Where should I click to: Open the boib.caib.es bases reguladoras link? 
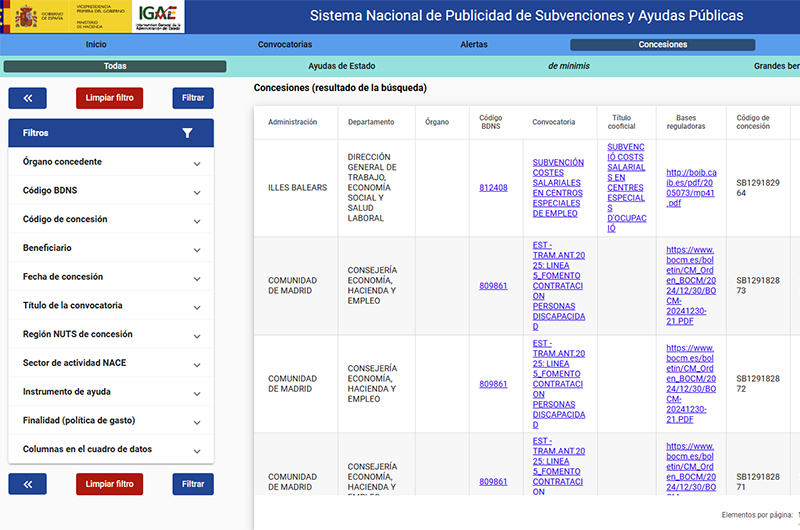coord(691,188)
